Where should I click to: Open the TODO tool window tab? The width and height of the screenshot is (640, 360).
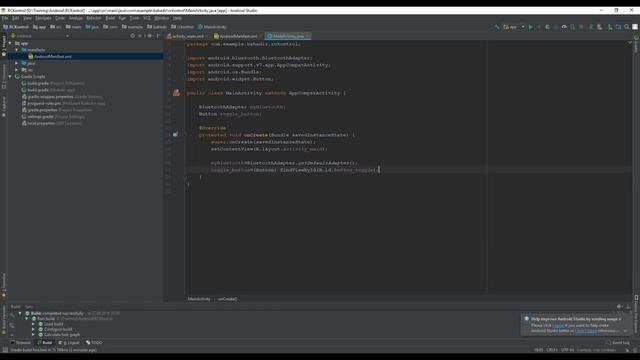pyautogui.click(x=94, y=342)
